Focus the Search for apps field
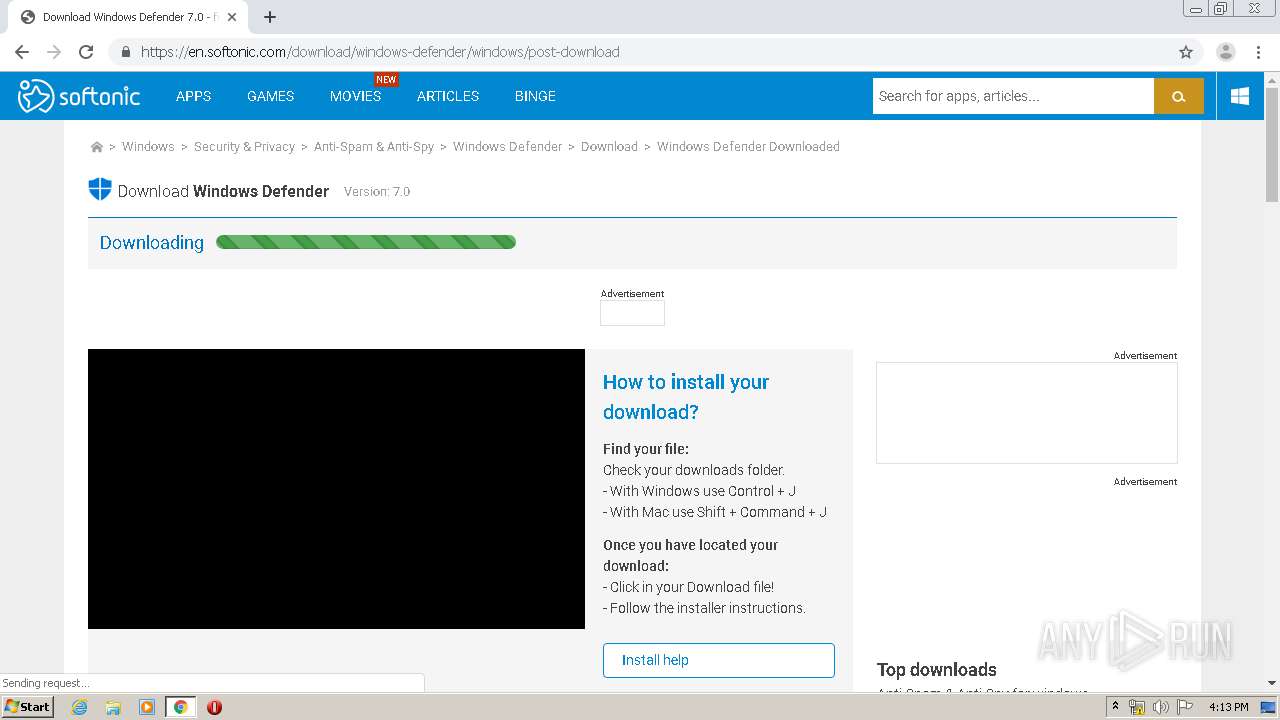Screen dimensions: 1280x720 1013,96
